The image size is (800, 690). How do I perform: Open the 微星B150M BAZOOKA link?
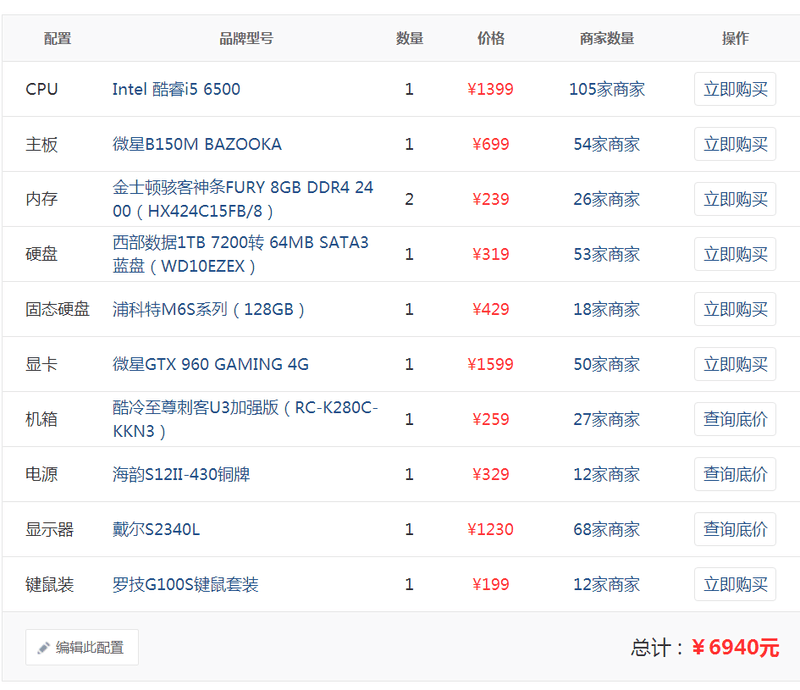click(x=197, y=144)
